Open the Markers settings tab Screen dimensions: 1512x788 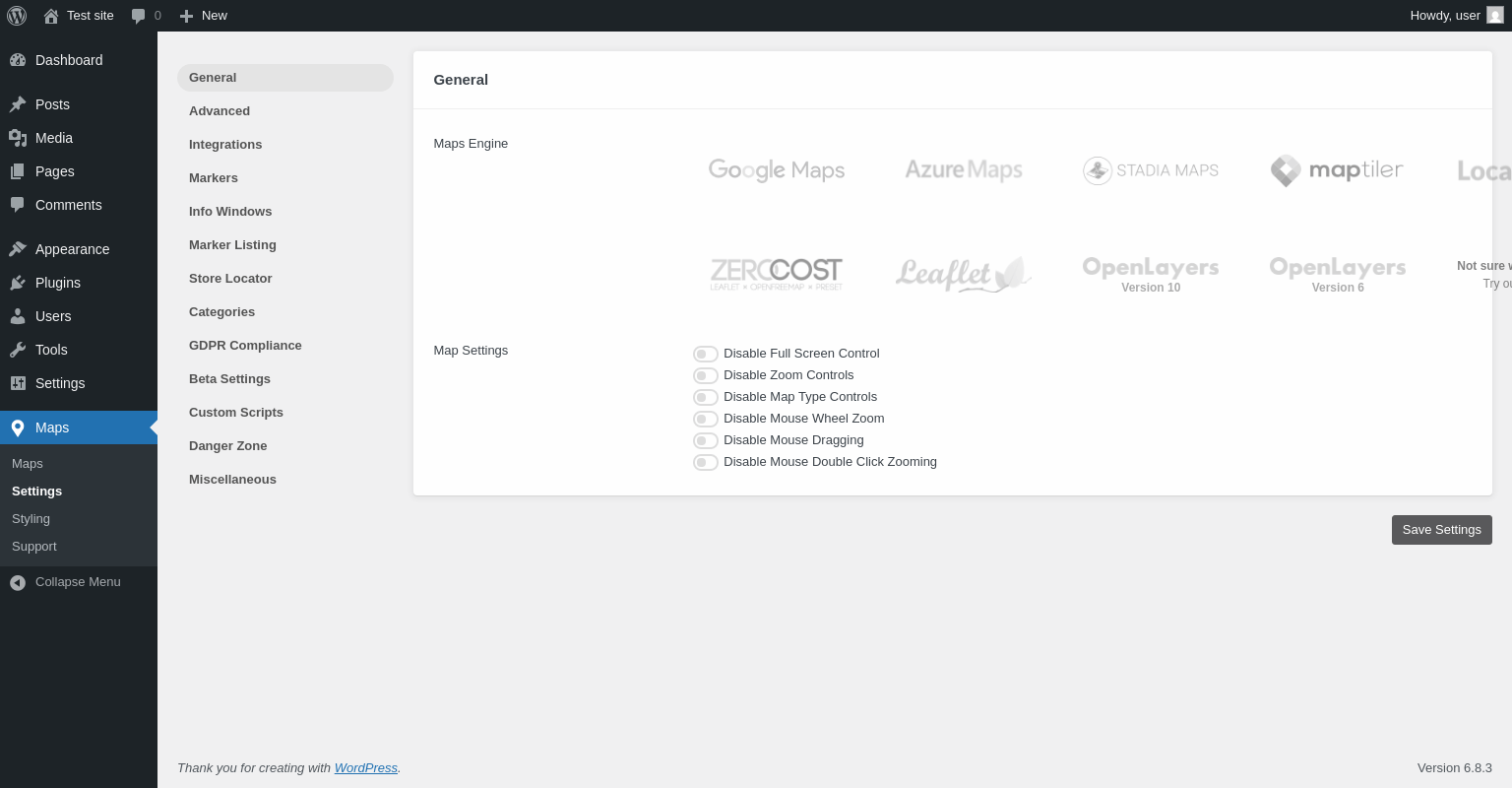285,178
